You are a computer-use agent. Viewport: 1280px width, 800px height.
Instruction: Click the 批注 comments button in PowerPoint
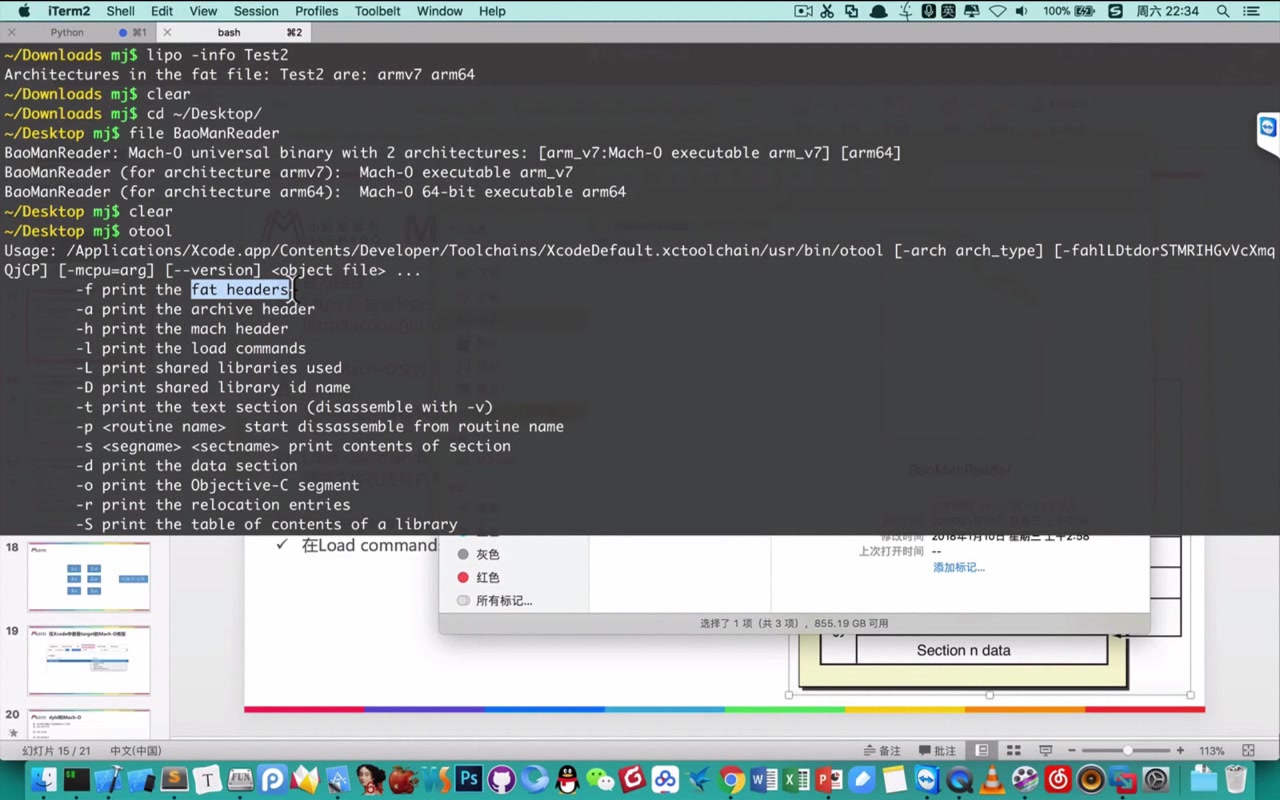pos(938,751)
